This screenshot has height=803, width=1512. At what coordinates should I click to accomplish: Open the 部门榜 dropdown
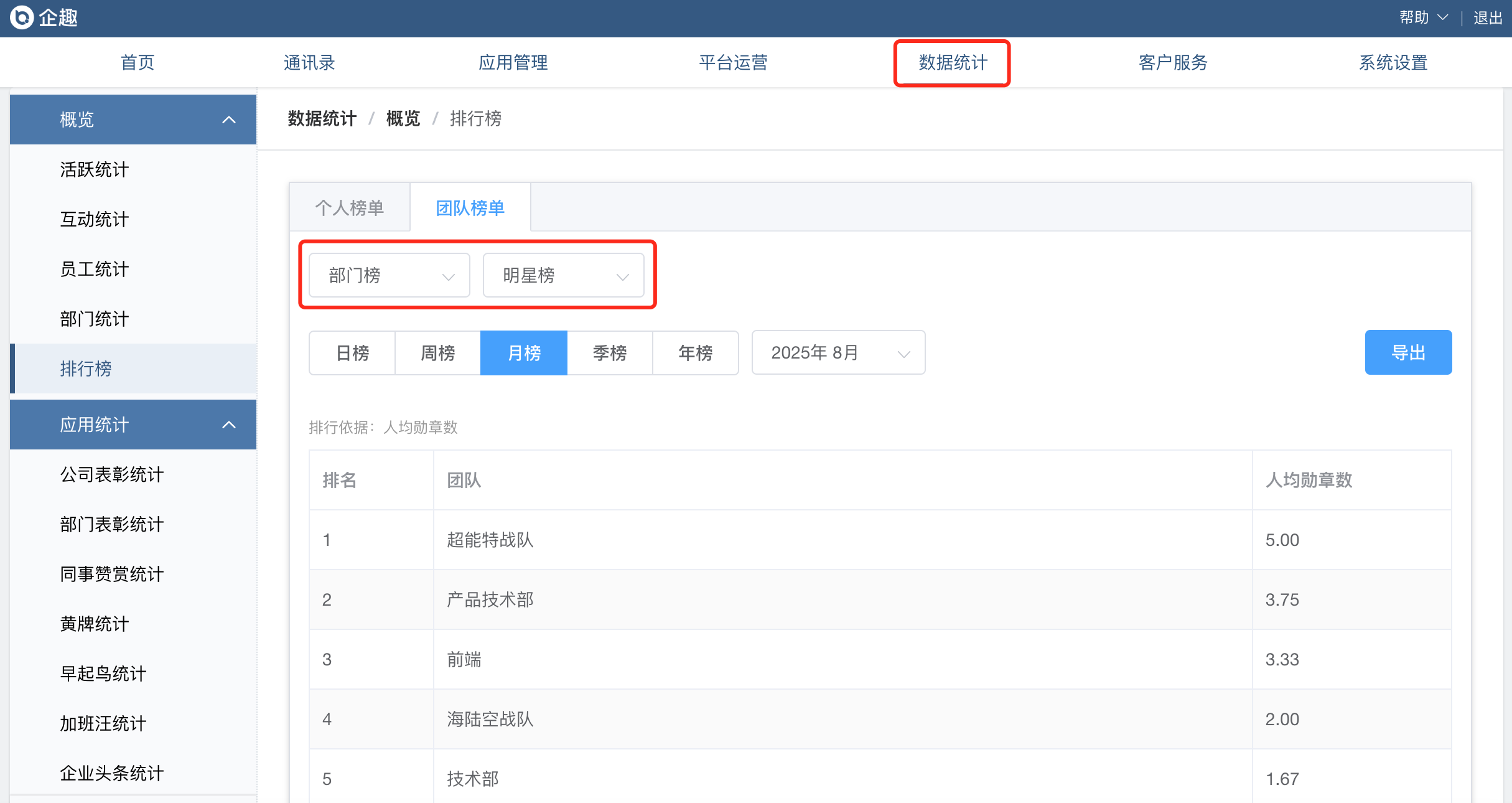390,275
